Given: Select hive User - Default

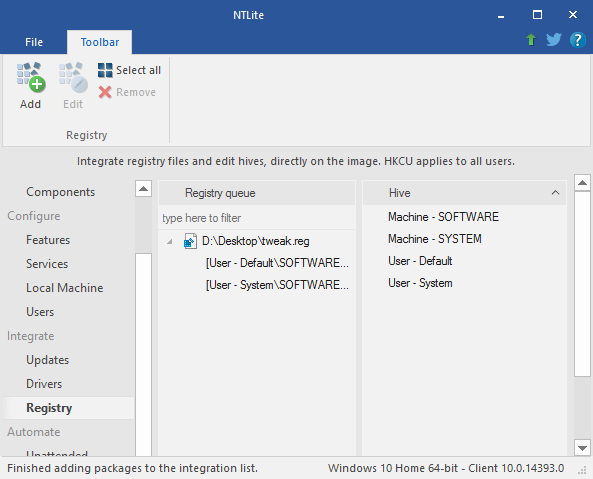Looking at the screenshot, I should (420, 261).
